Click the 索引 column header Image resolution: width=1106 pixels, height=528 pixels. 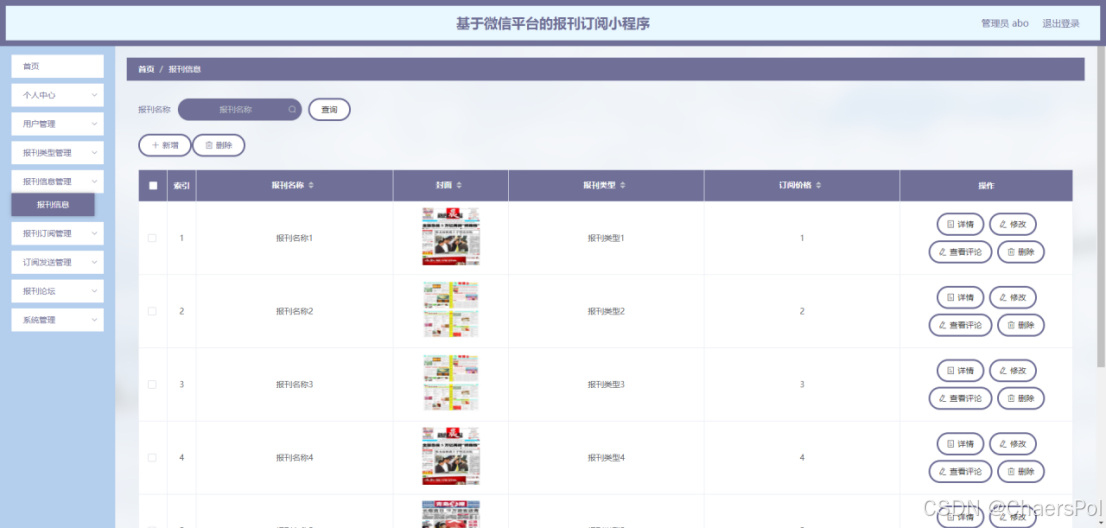tap(181, 185)
